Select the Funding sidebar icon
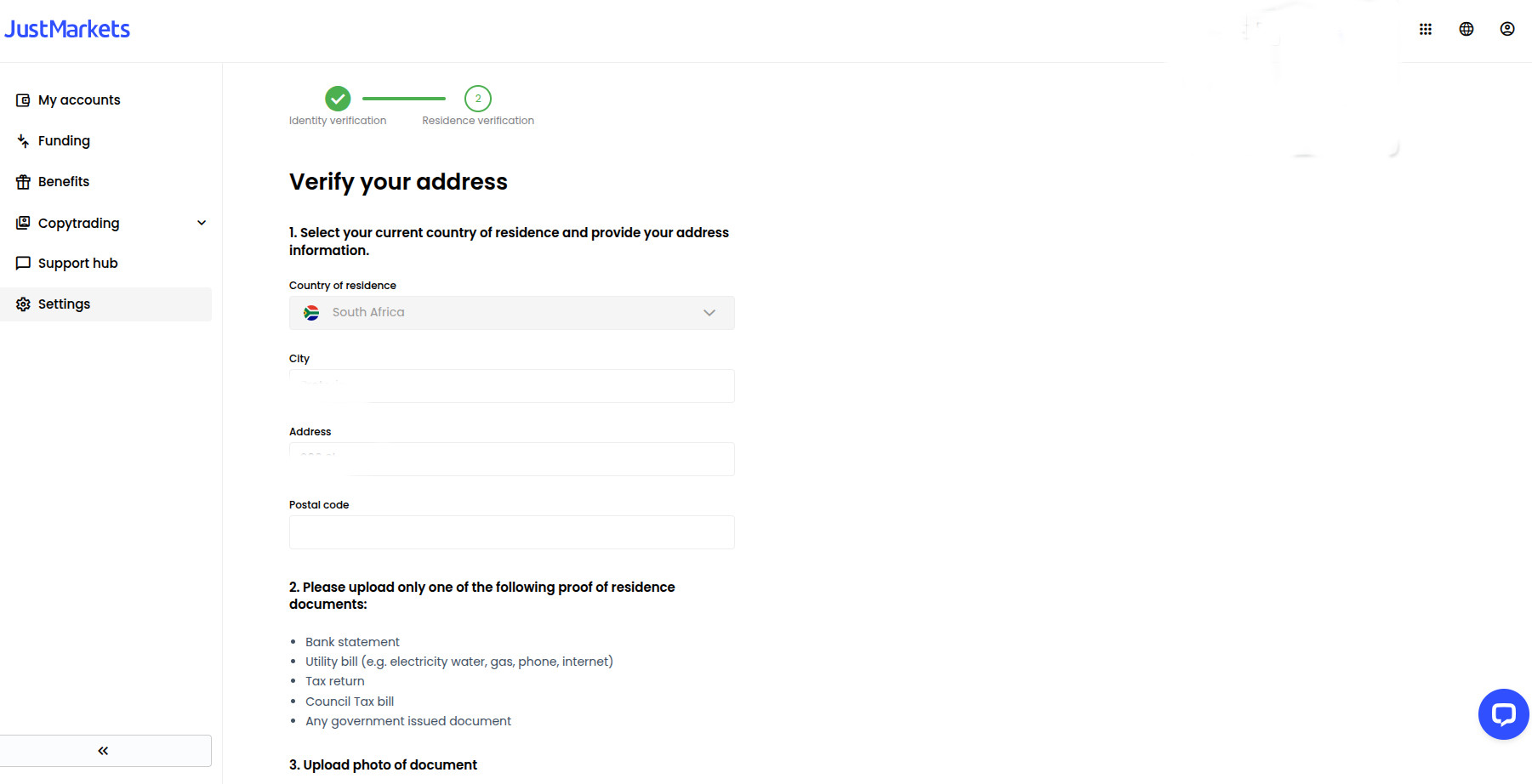1532x784 pixels. (x=22, y=140)
